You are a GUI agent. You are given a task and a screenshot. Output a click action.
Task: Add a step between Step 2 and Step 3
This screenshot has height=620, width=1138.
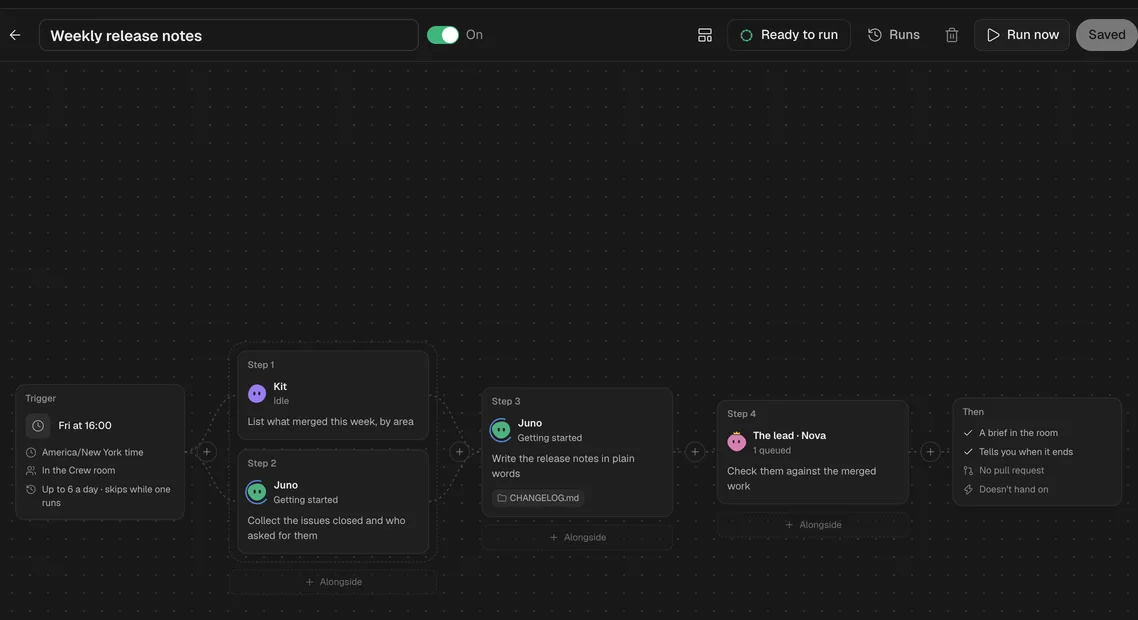click(x=459, y=452)
